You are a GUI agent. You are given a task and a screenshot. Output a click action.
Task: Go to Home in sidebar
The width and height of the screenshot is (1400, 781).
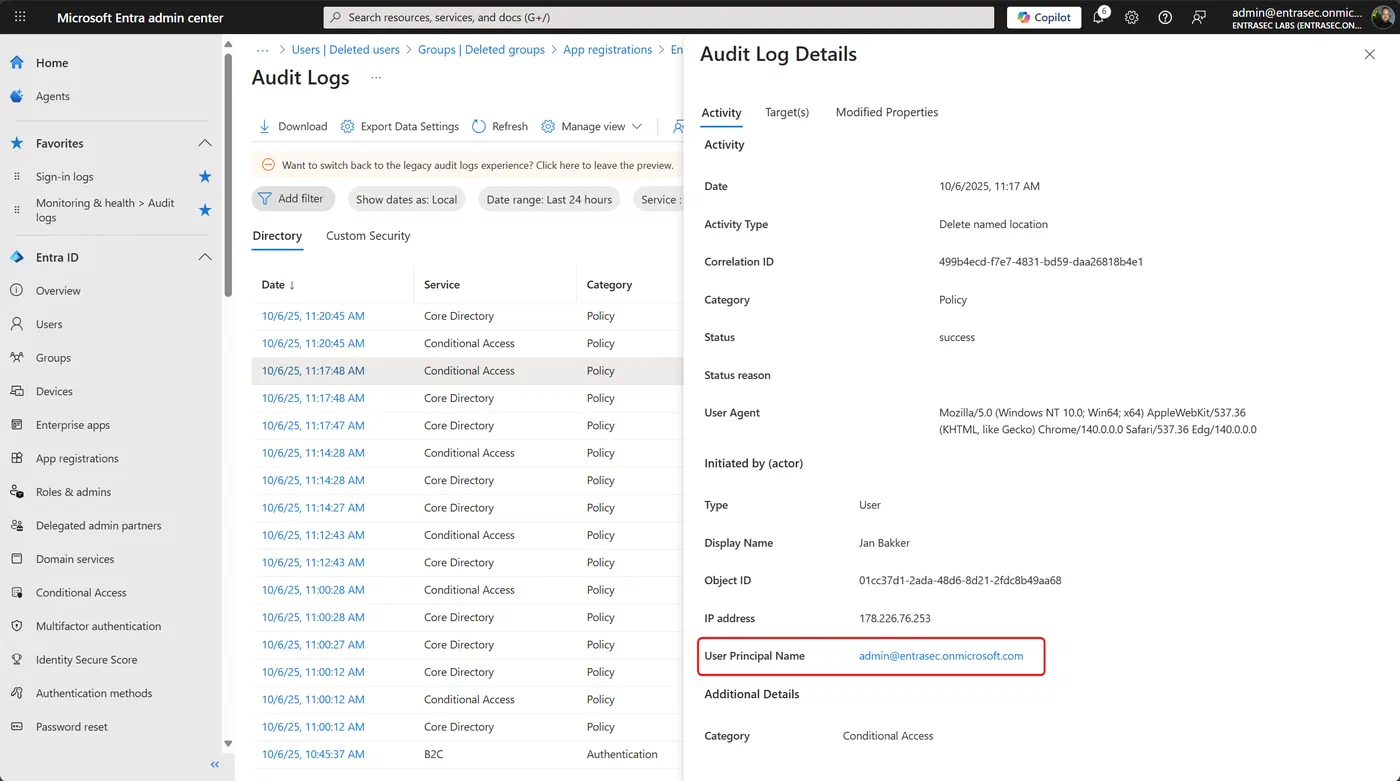pyautogui.click(x=52, y=63)
